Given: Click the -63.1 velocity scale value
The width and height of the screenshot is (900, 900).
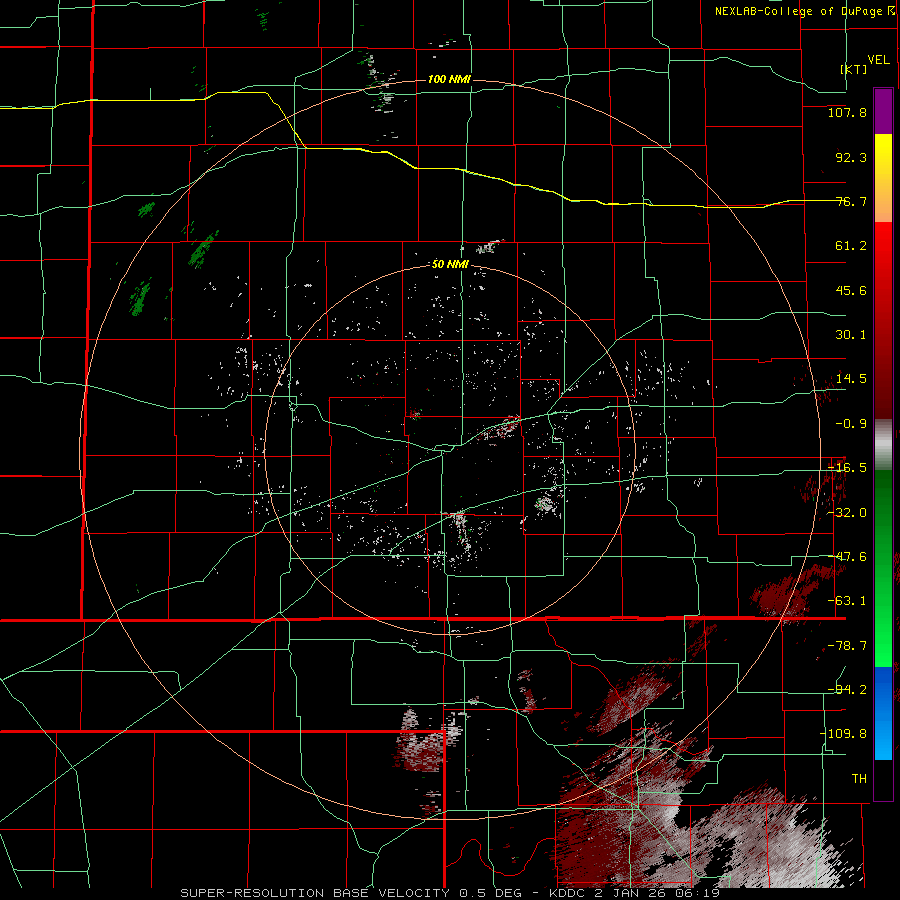Looking at the screenshot, I should click(847, 601).
